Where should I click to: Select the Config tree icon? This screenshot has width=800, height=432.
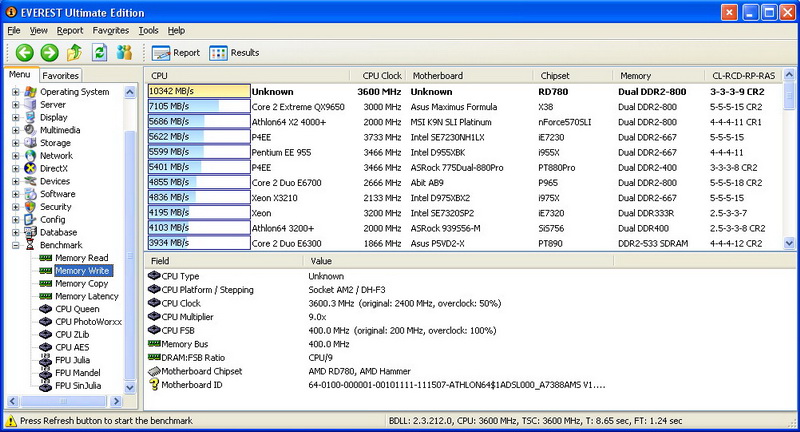pyautogui.click(x=31, y=219)
